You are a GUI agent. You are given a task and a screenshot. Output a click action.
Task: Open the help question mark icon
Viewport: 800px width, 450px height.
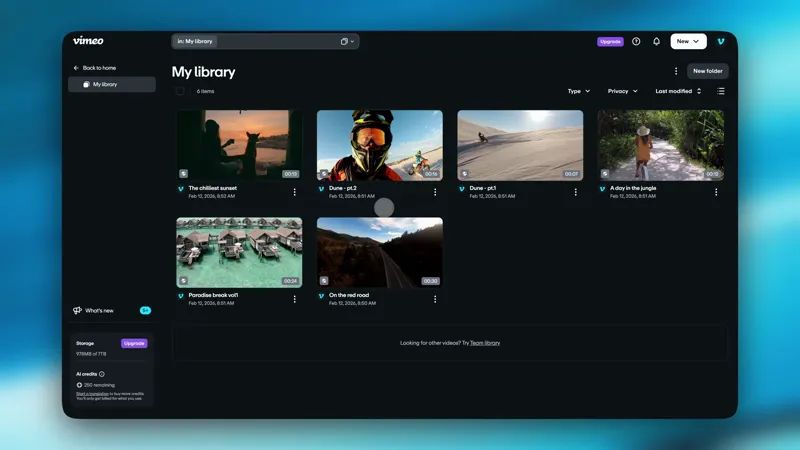point(636,42)
